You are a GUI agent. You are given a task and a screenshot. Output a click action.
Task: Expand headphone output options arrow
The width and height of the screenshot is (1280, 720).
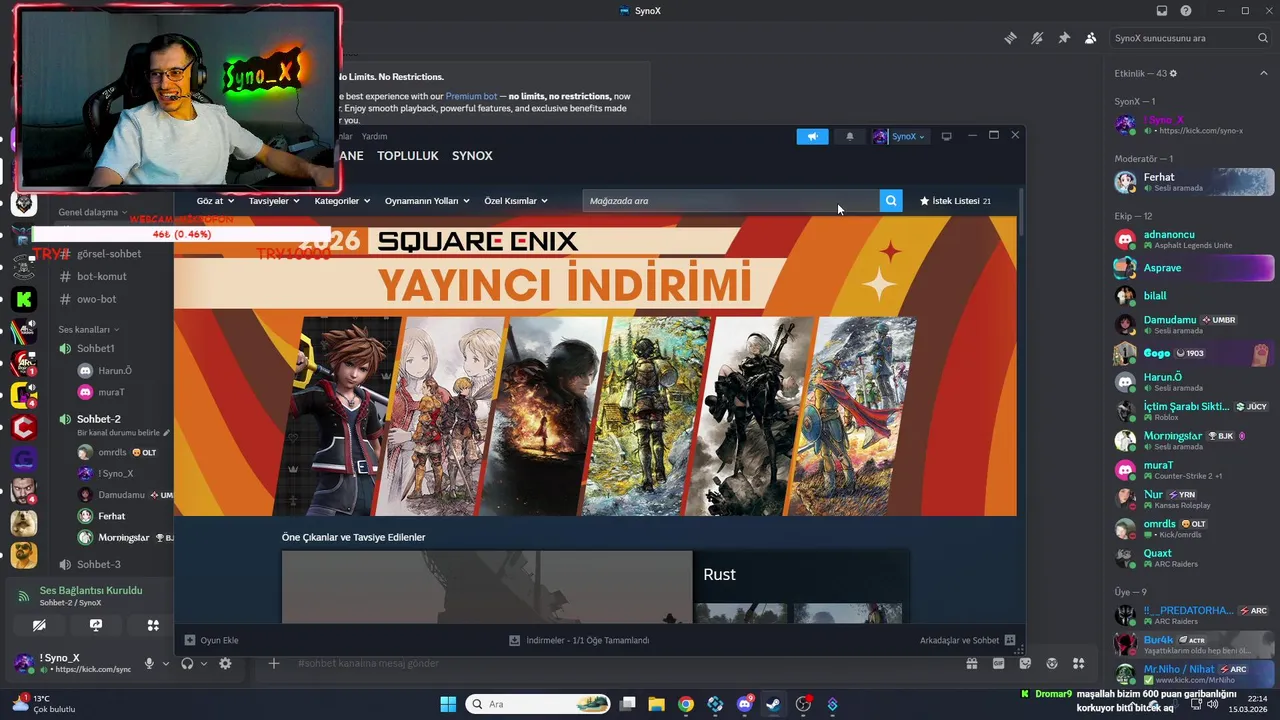203,663
